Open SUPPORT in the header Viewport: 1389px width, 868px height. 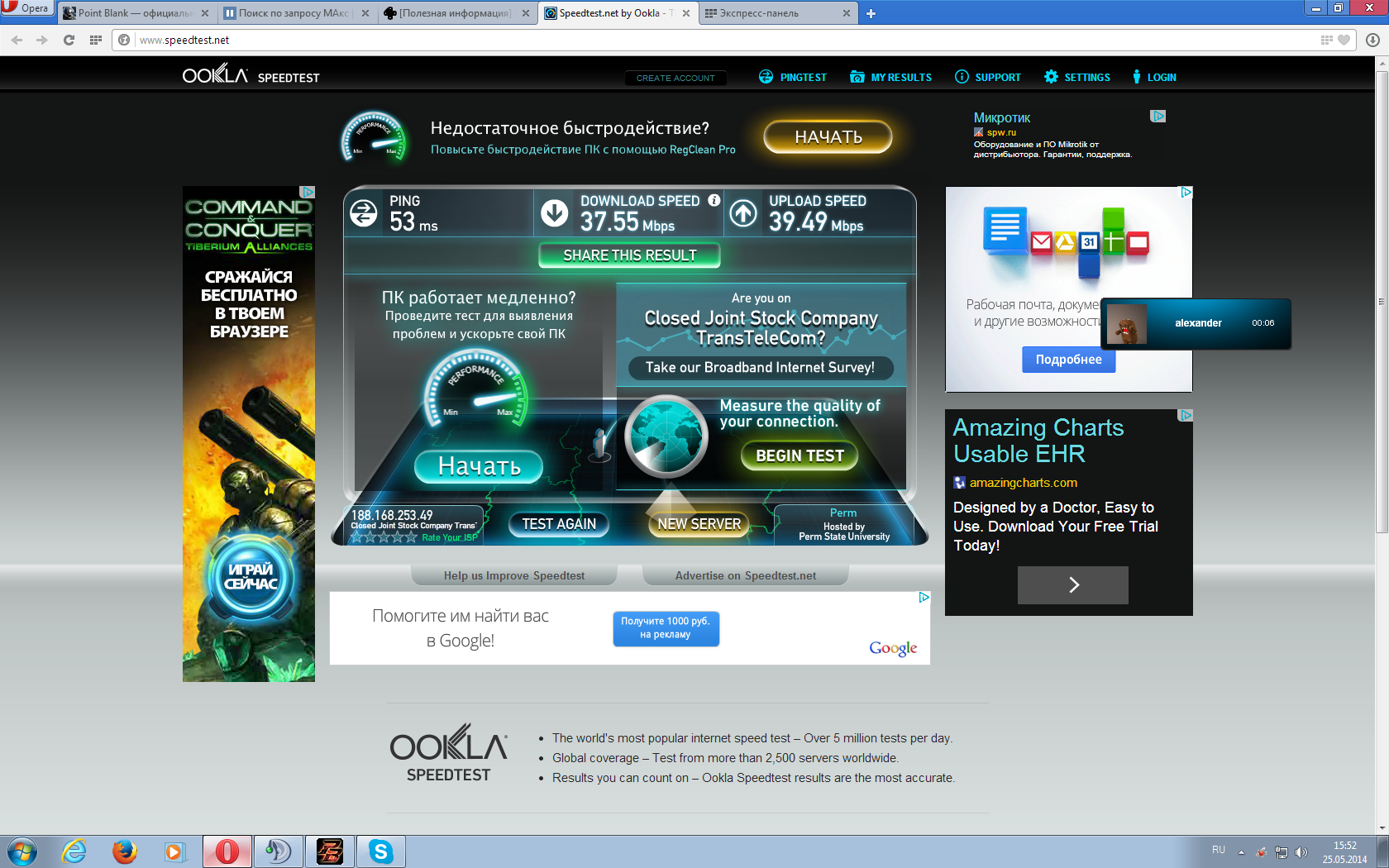[988, 77]
